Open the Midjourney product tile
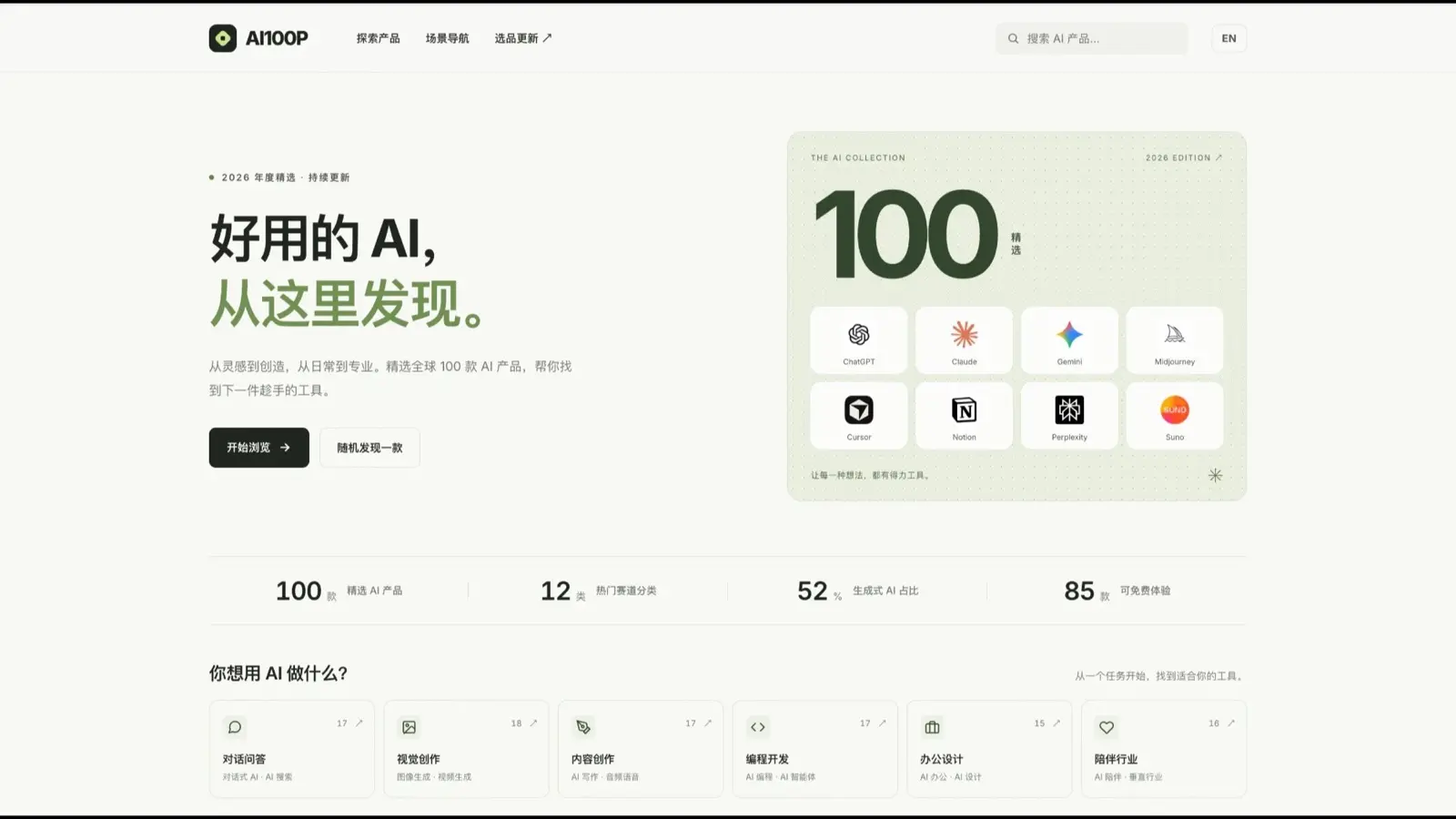 coord(1175,340)
